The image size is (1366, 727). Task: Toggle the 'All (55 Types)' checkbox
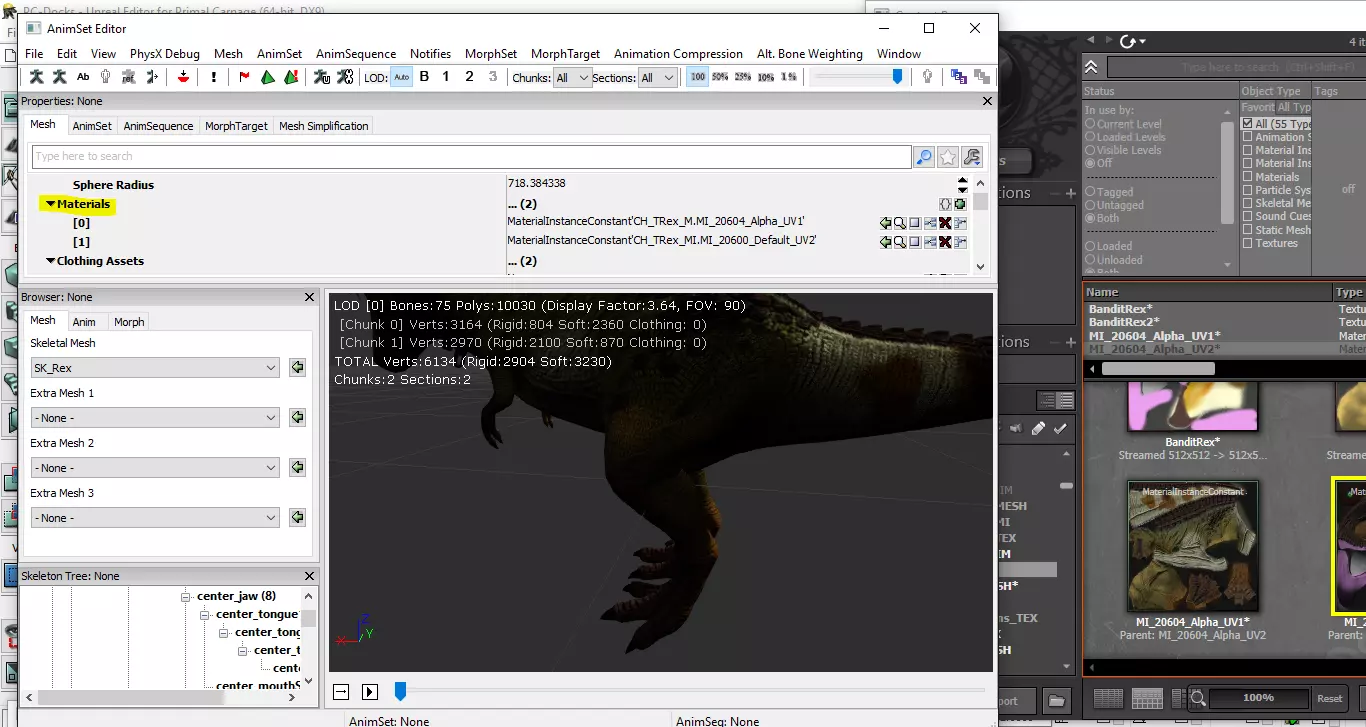click(x=1247, y=124)
